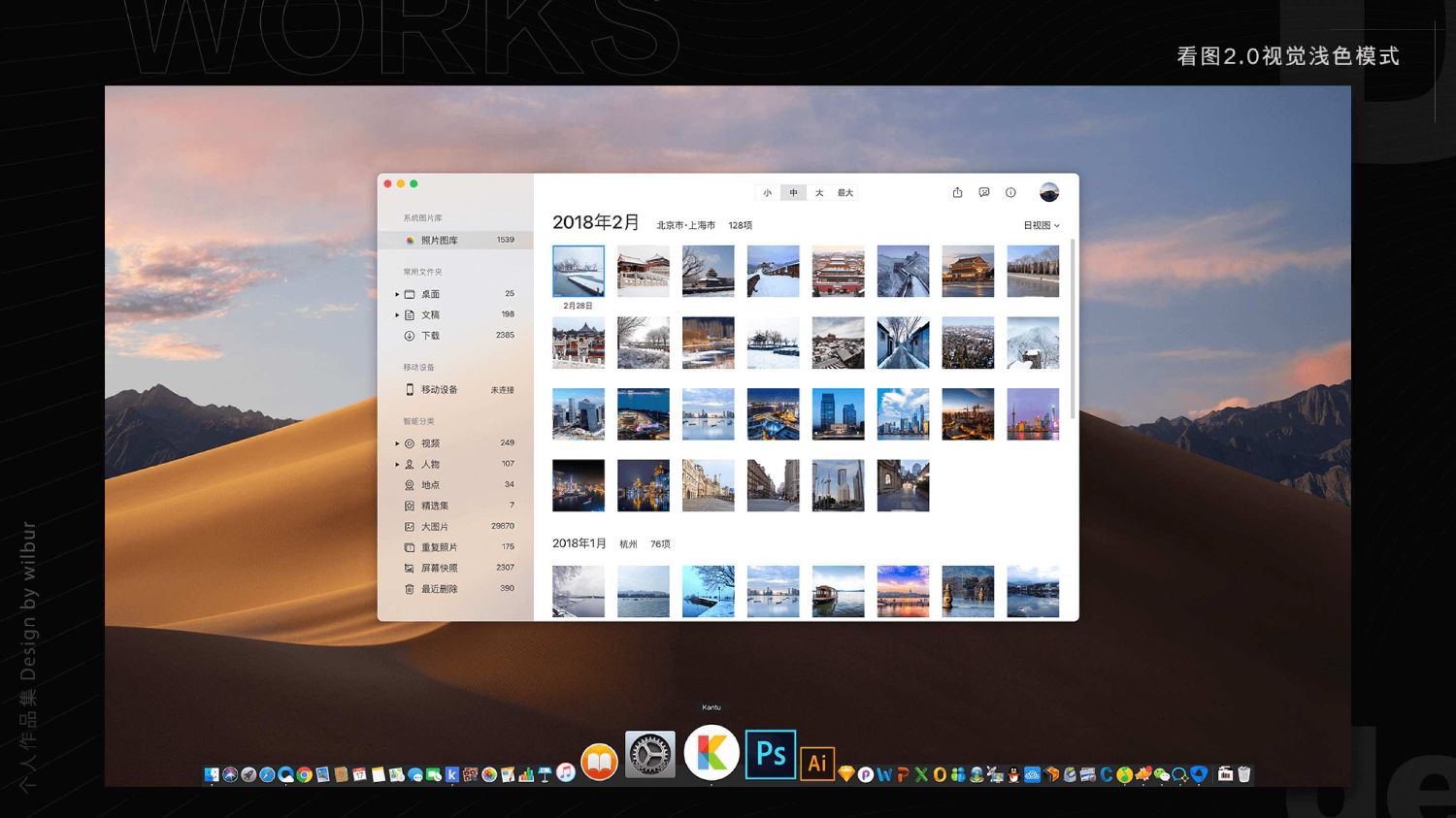
Task: Expand the 视频 category disclosure triangle
Action: (397, 443)
